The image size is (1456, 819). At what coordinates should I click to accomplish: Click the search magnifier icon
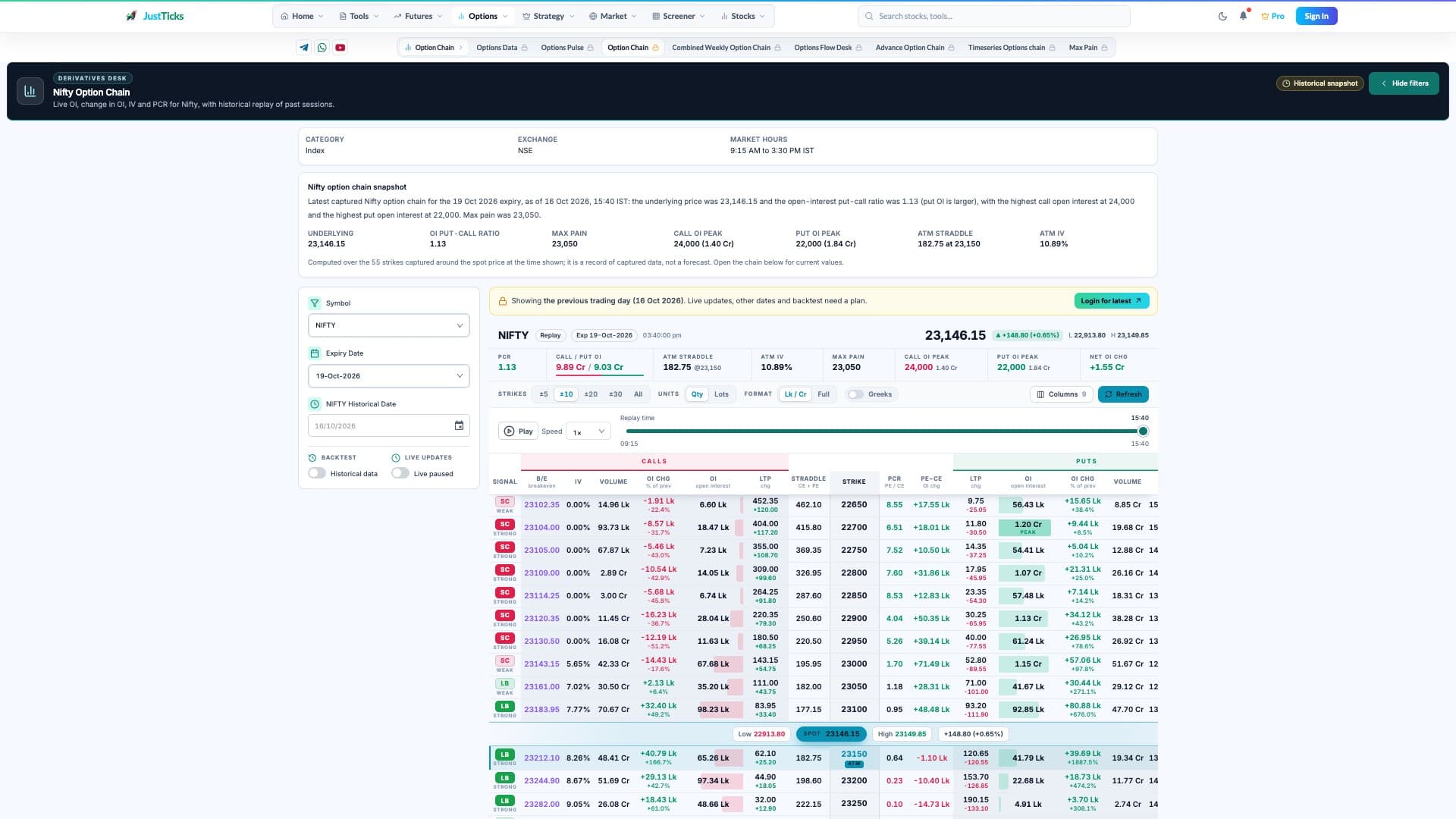pyautogui.click(x=869, y=16)
